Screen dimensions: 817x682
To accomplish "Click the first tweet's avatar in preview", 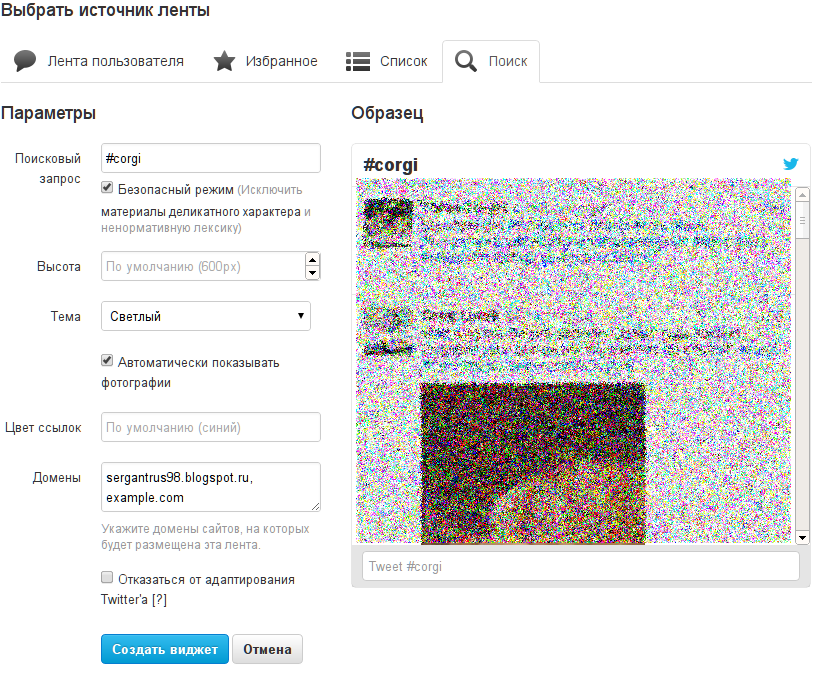I will click(388, 223).
